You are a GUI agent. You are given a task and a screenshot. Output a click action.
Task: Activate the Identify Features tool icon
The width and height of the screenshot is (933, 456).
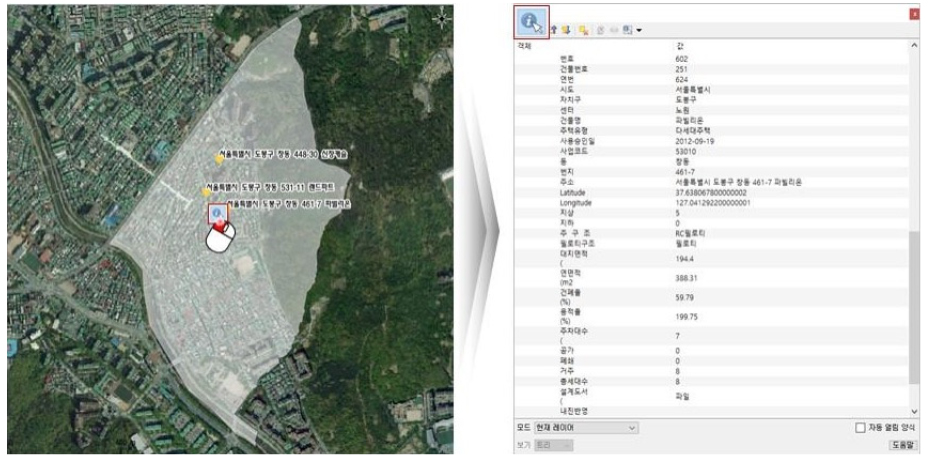532,22
